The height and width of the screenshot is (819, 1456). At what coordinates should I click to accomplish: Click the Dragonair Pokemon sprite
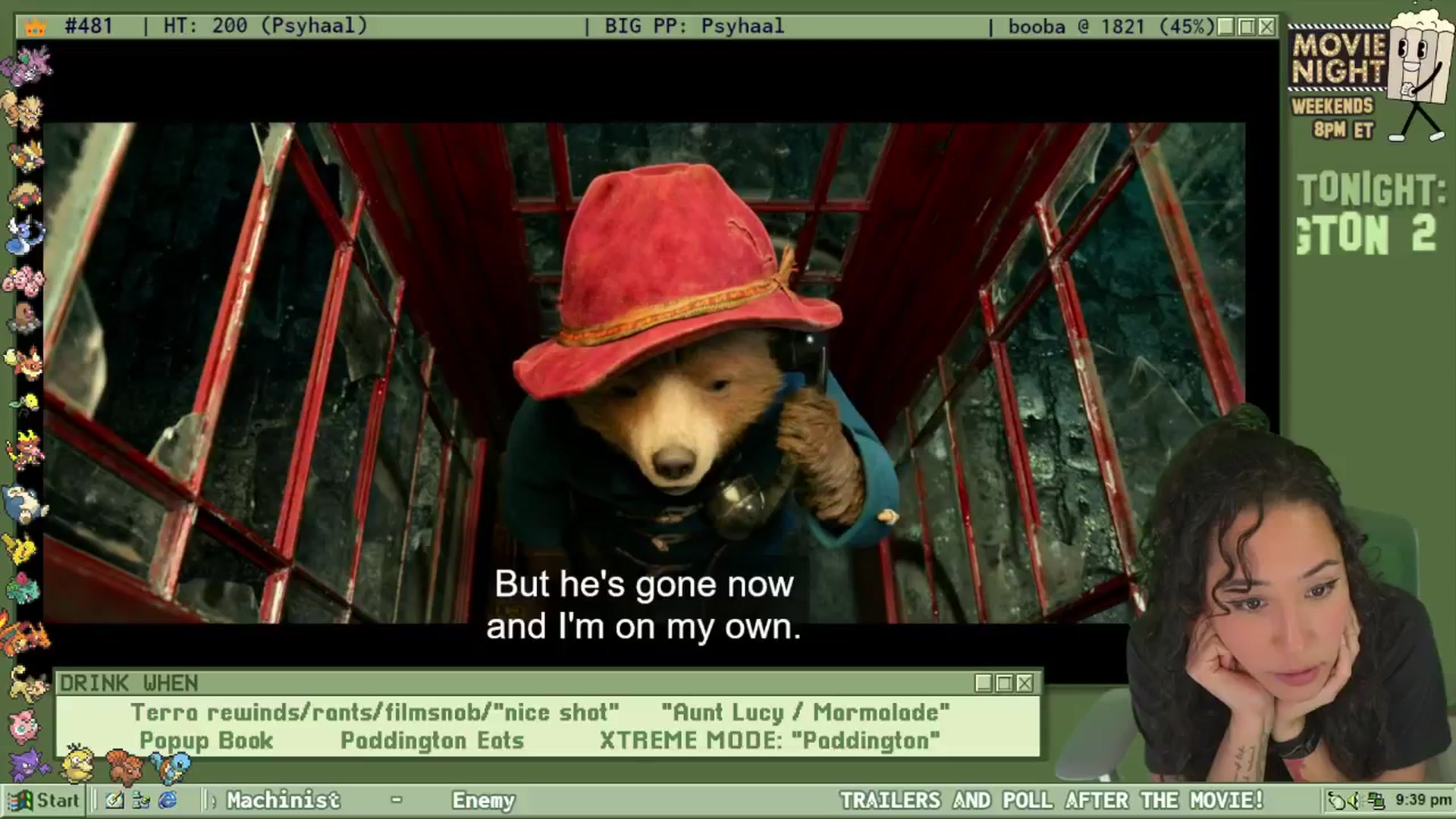point(24,235)
